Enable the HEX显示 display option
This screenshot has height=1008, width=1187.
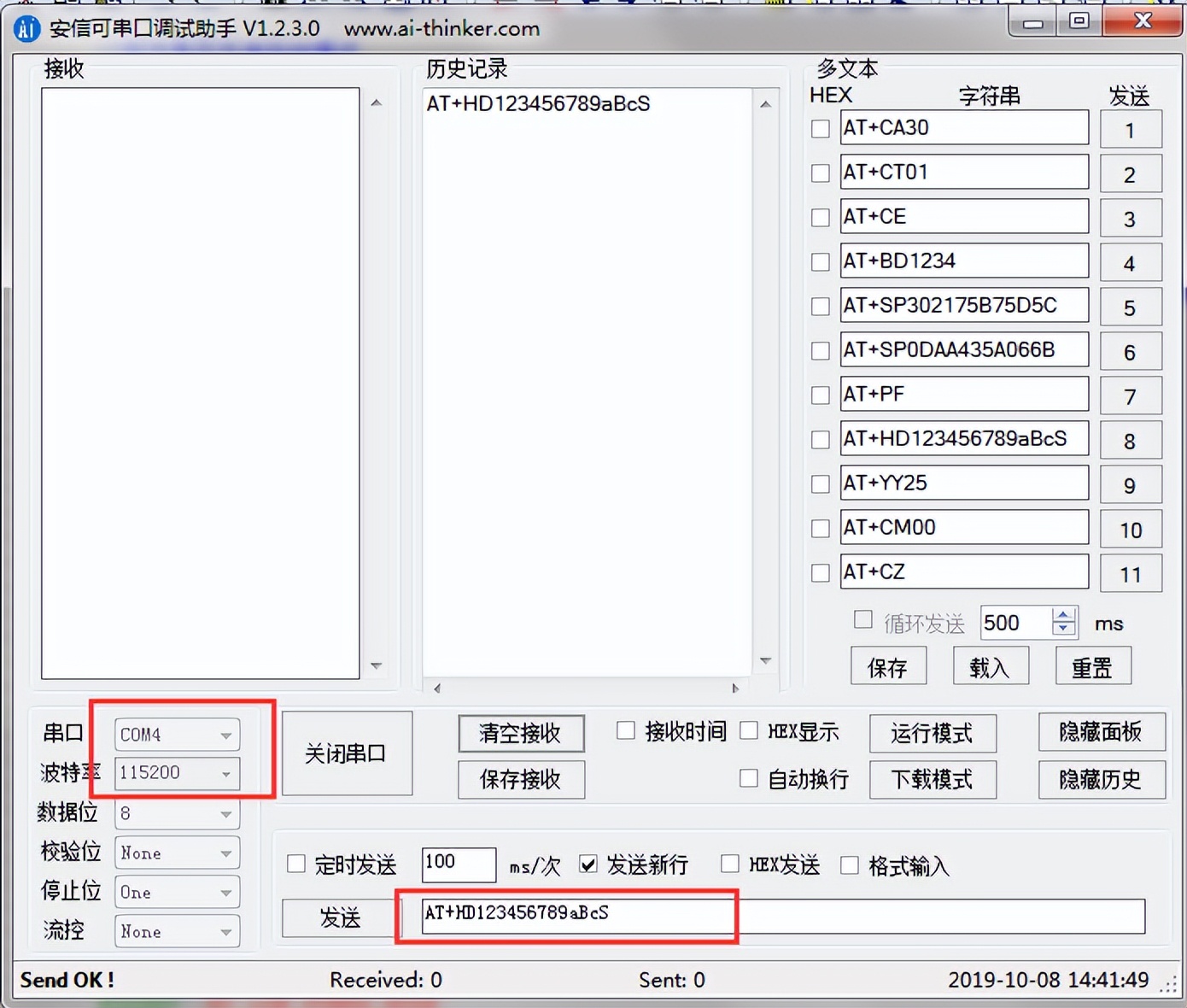(749, 730)
